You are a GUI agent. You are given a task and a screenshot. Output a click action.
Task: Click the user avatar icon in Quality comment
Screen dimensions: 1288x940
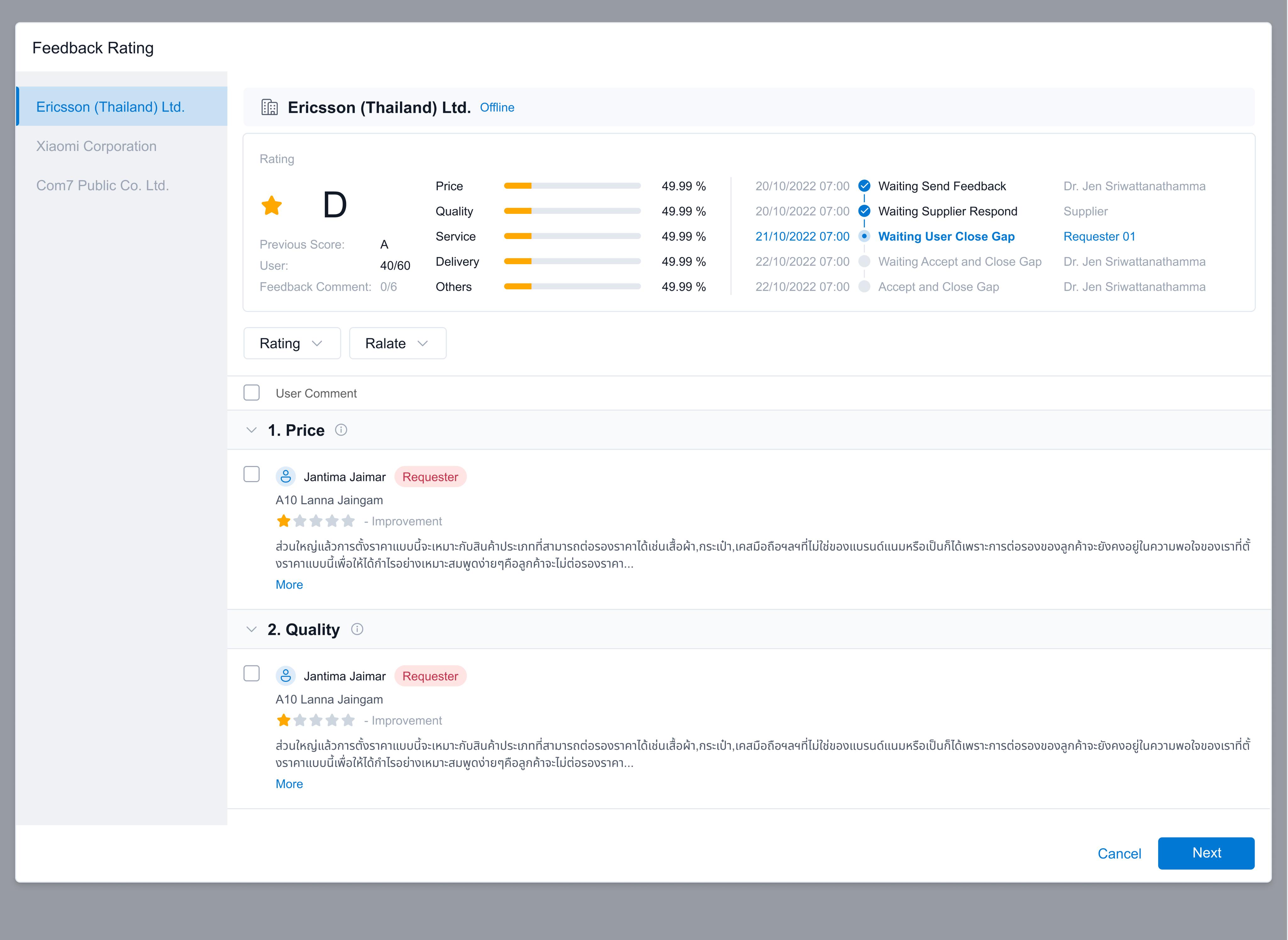[286, 676]
